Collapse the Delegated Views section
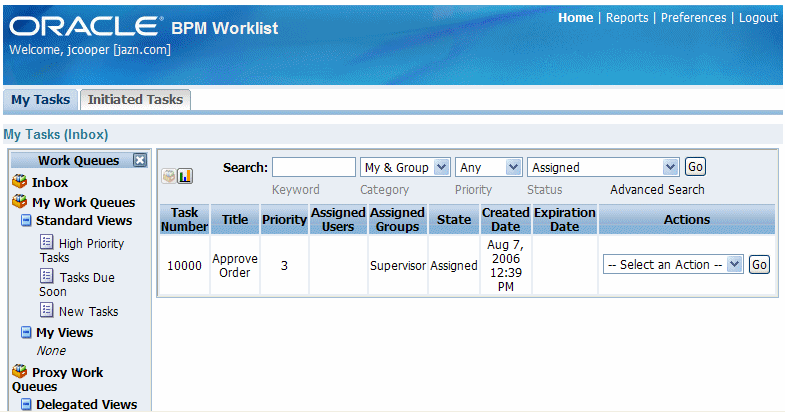The height and width of the screenshot is (412, 785). pyautogui.click(x=26, y=404)
